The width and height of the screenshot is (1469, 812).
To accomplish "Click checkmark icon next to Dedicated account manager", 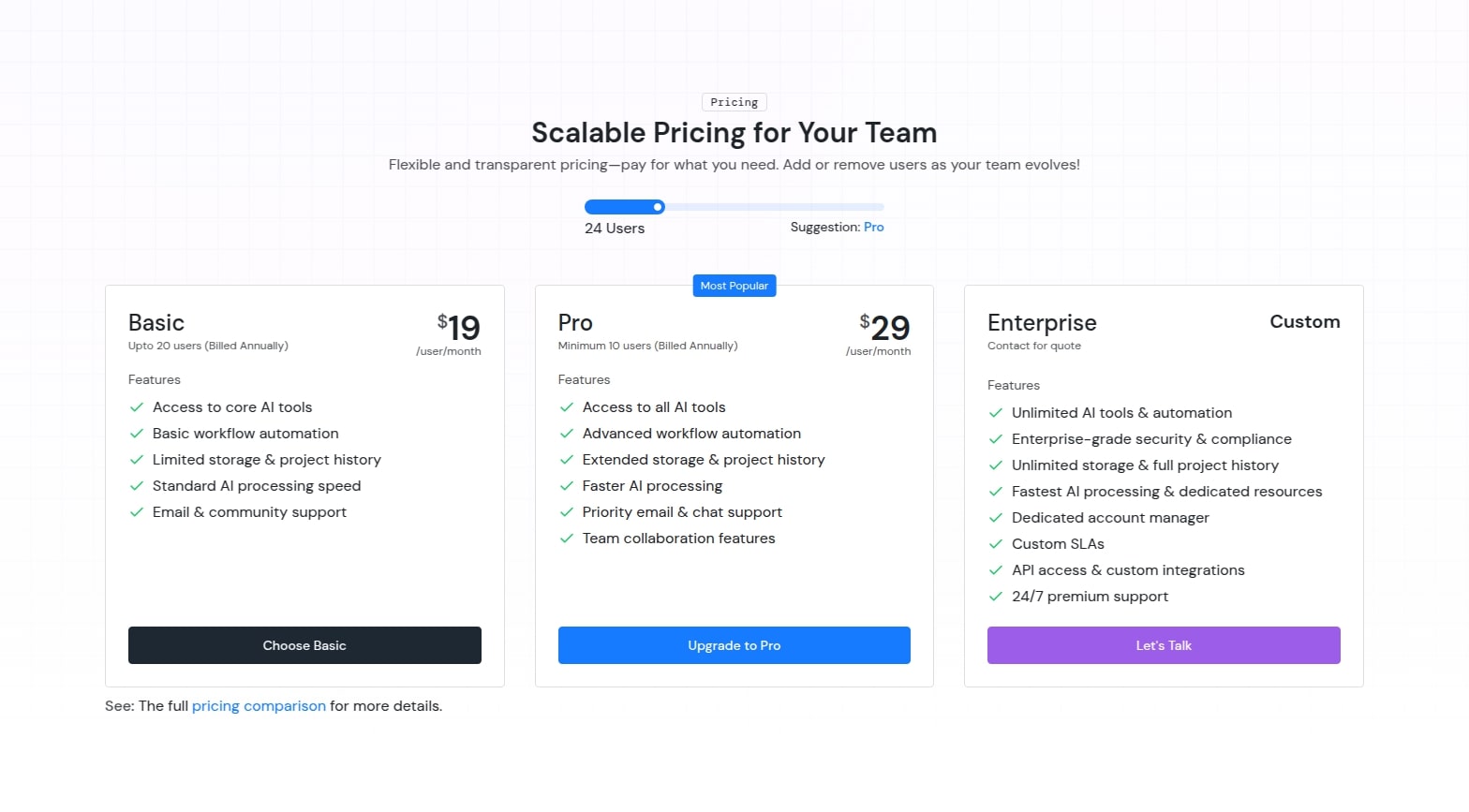I will [996, 518].
